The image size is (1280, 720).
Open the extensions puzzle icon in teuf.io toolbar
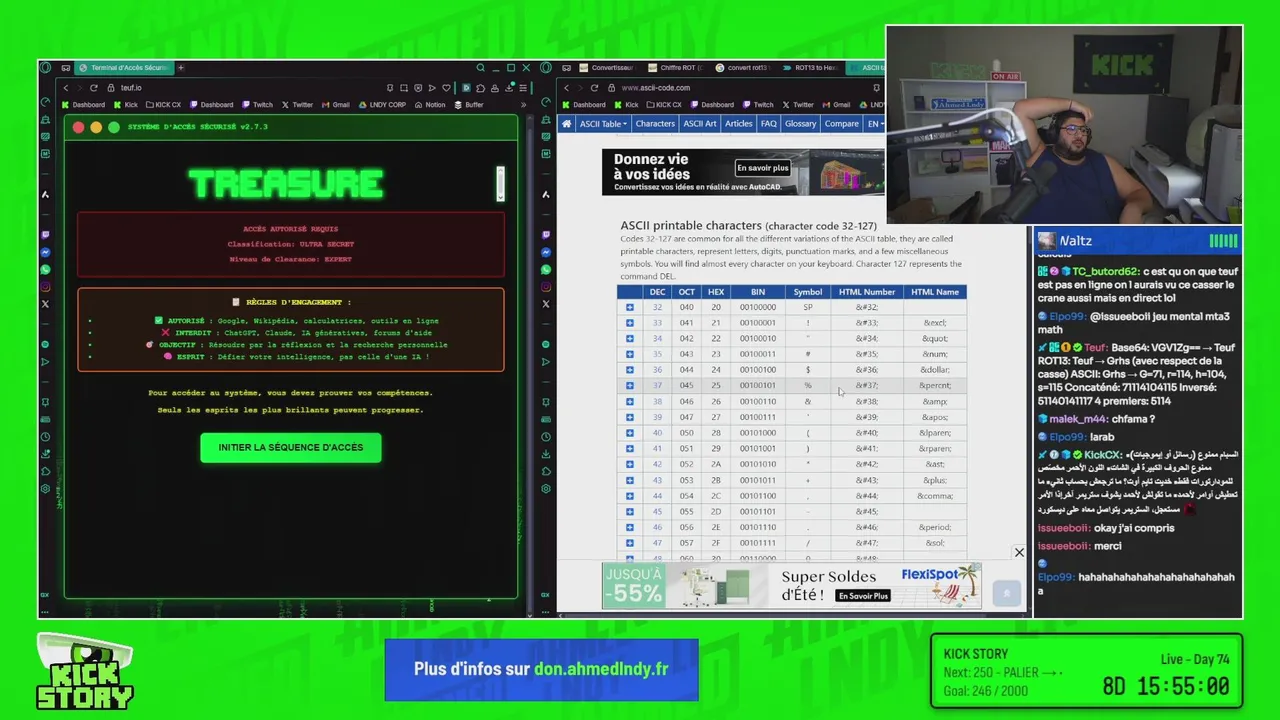coord(481,88)
